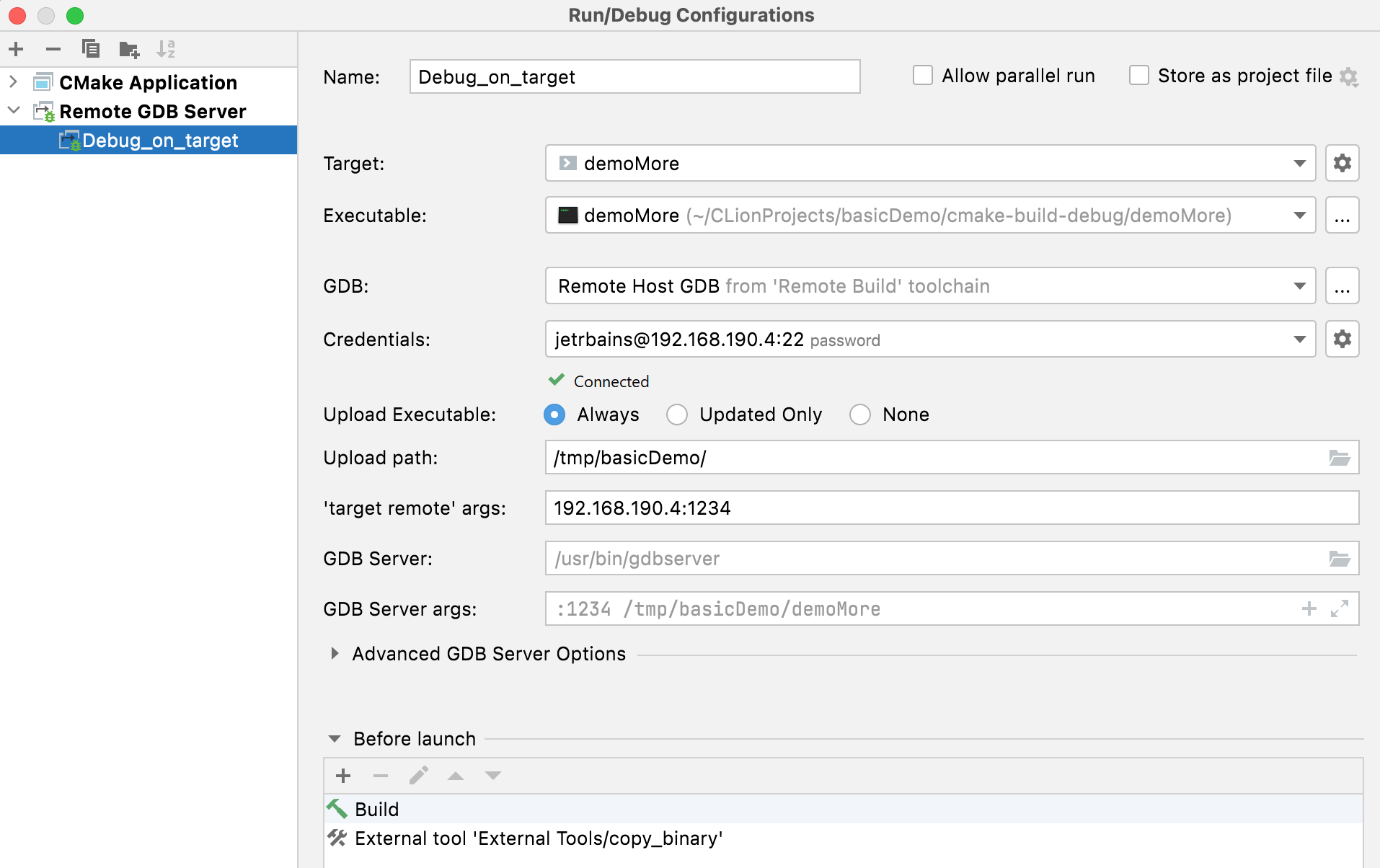Open Credentials settings gear
The width and height of the screenshot is (1380, 868).
point(1342,339)
